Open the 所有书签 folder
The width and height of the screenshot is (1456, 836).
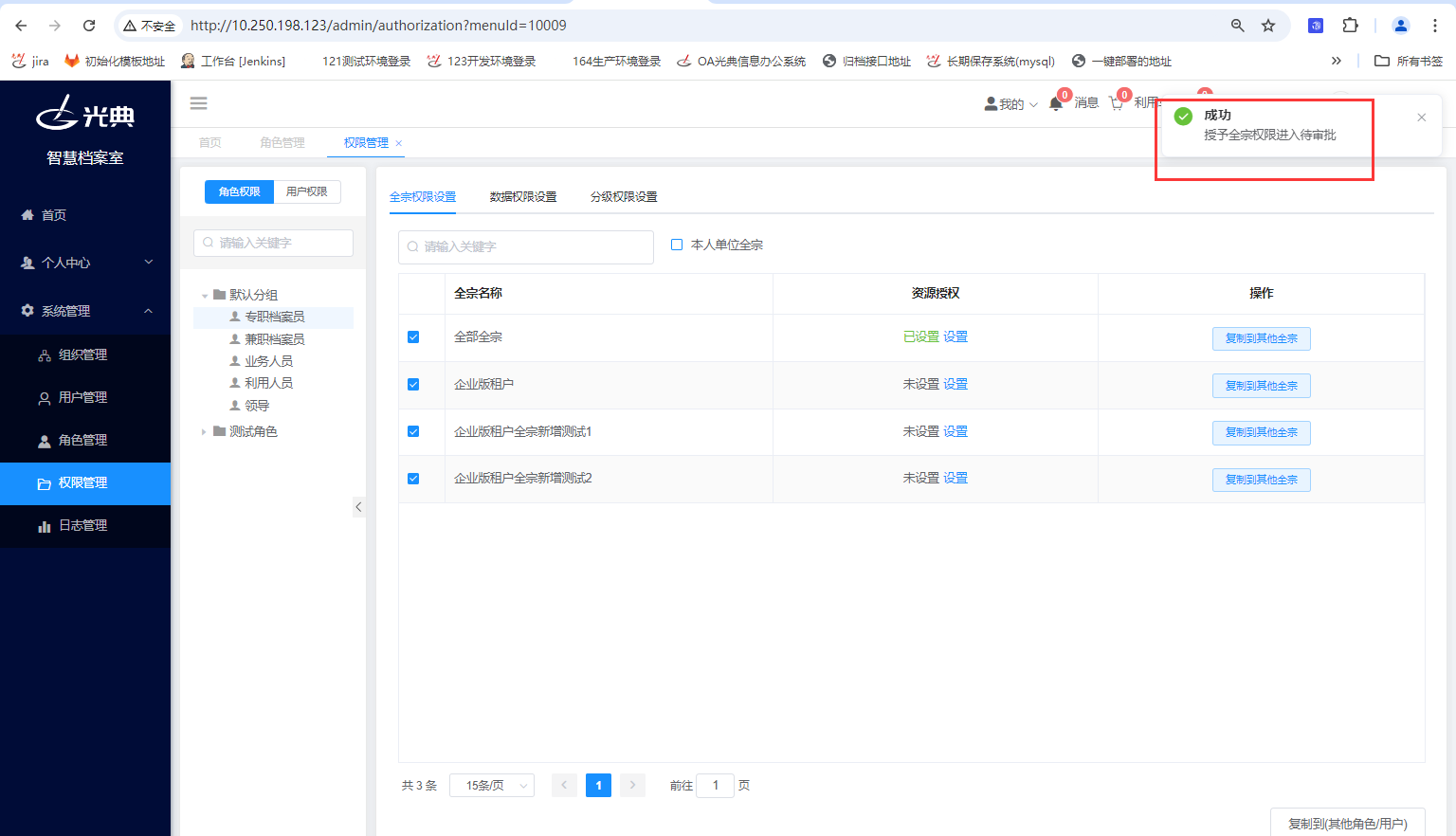(x=1409, y=61)
